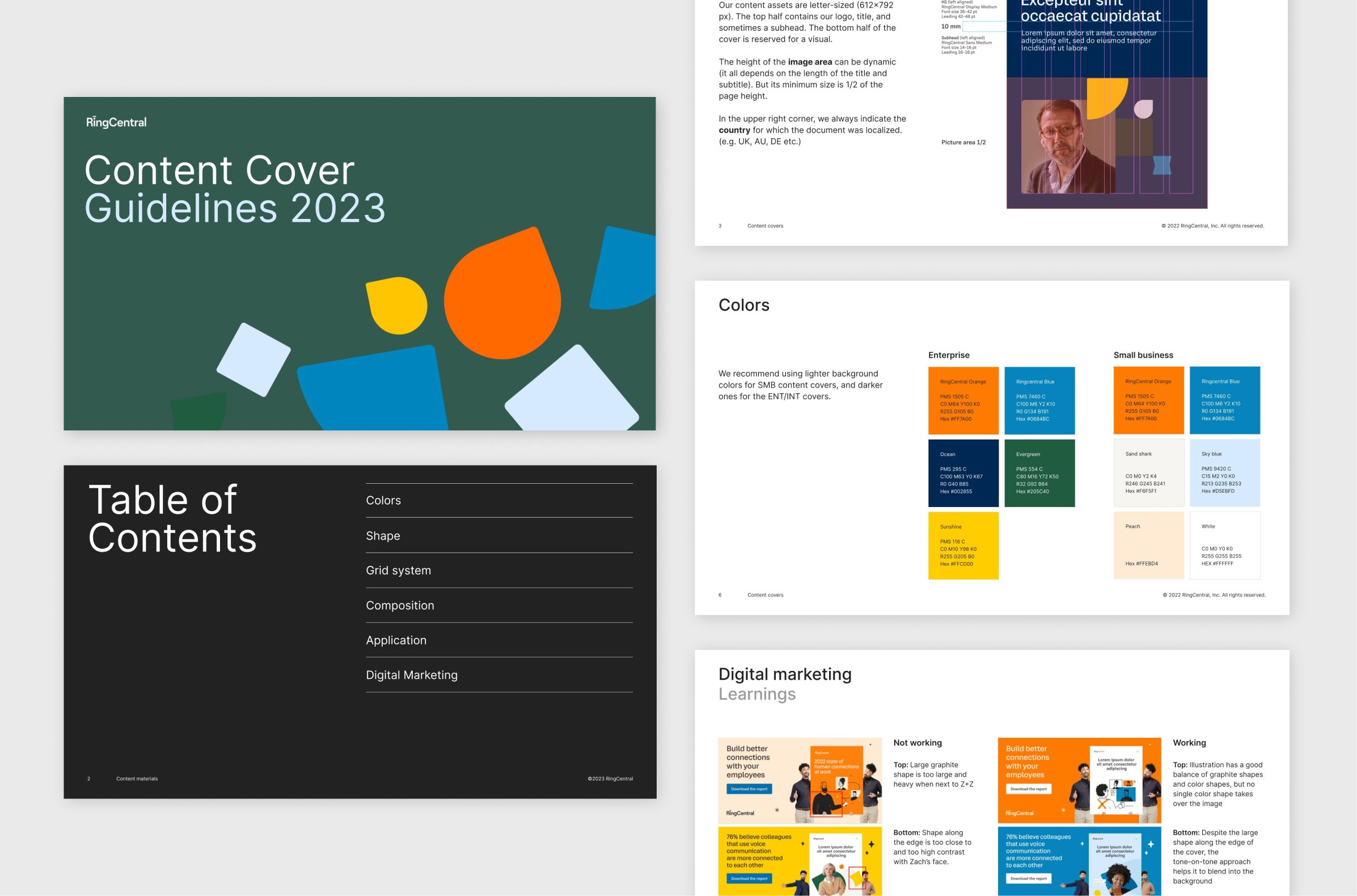The image size is (1357, 896).
Task: Open the Application entry in contents
Action: click(x=396, y=641)
